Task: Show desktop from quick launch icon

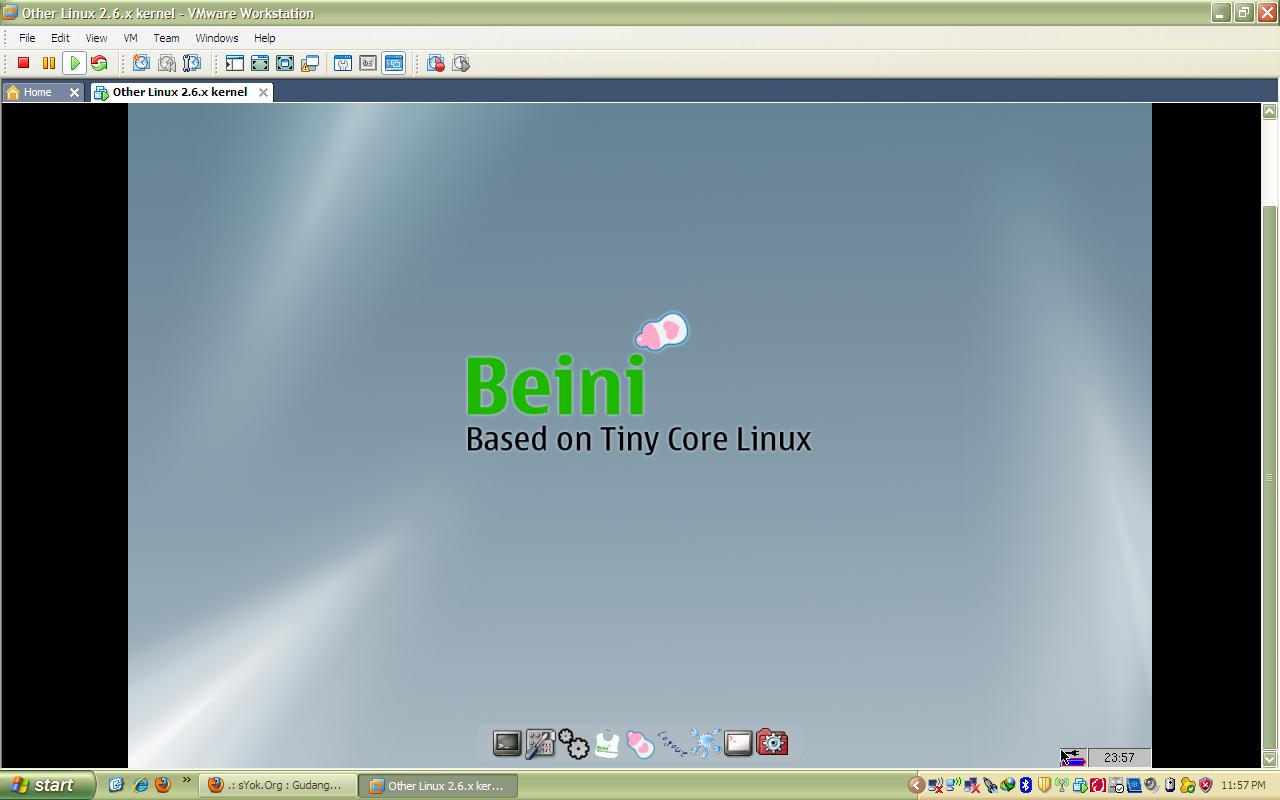Action: point(116,785)
